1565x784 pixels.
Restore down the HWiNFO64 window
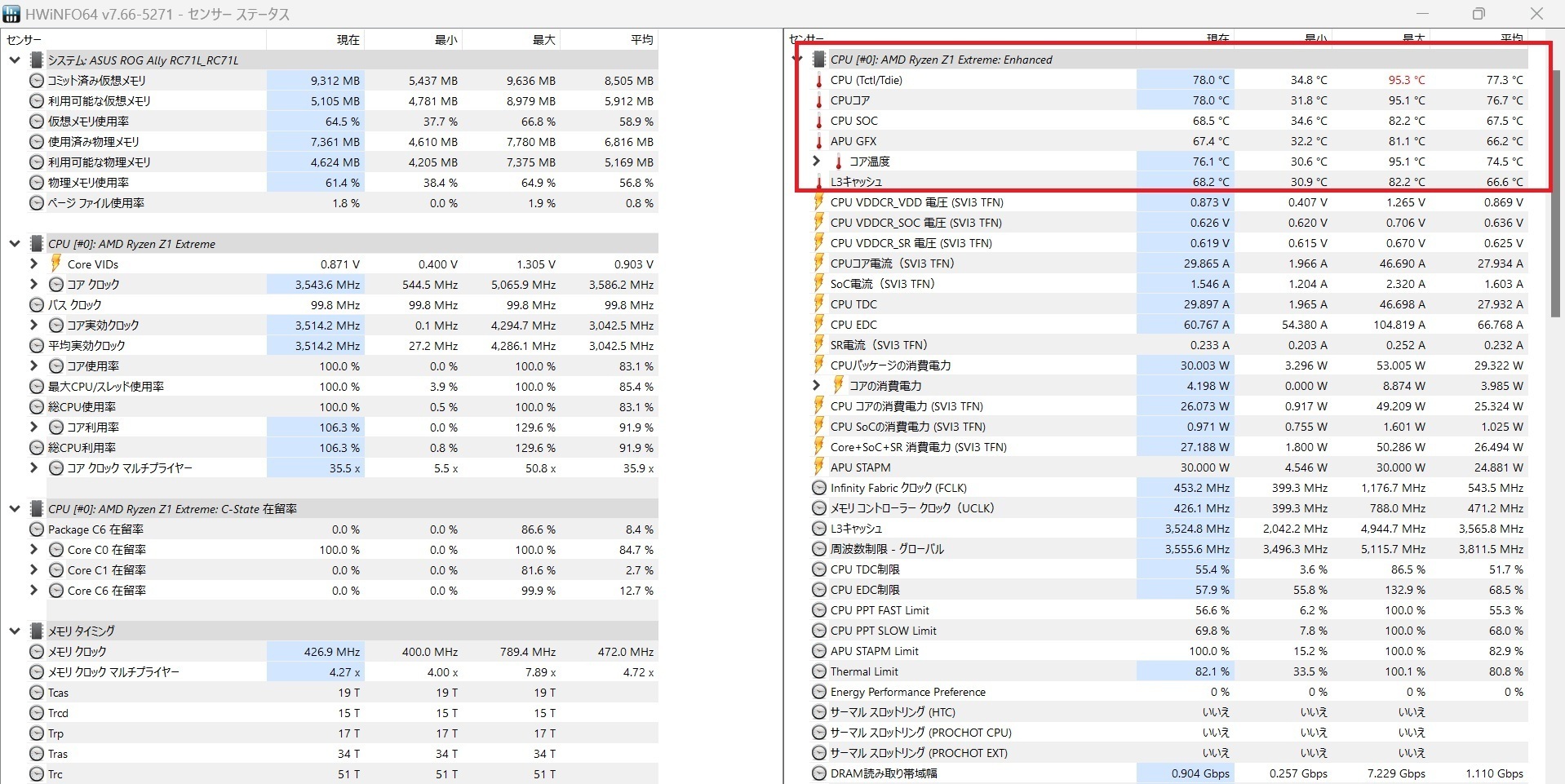pyautogui.click(x=1479, y=14)
